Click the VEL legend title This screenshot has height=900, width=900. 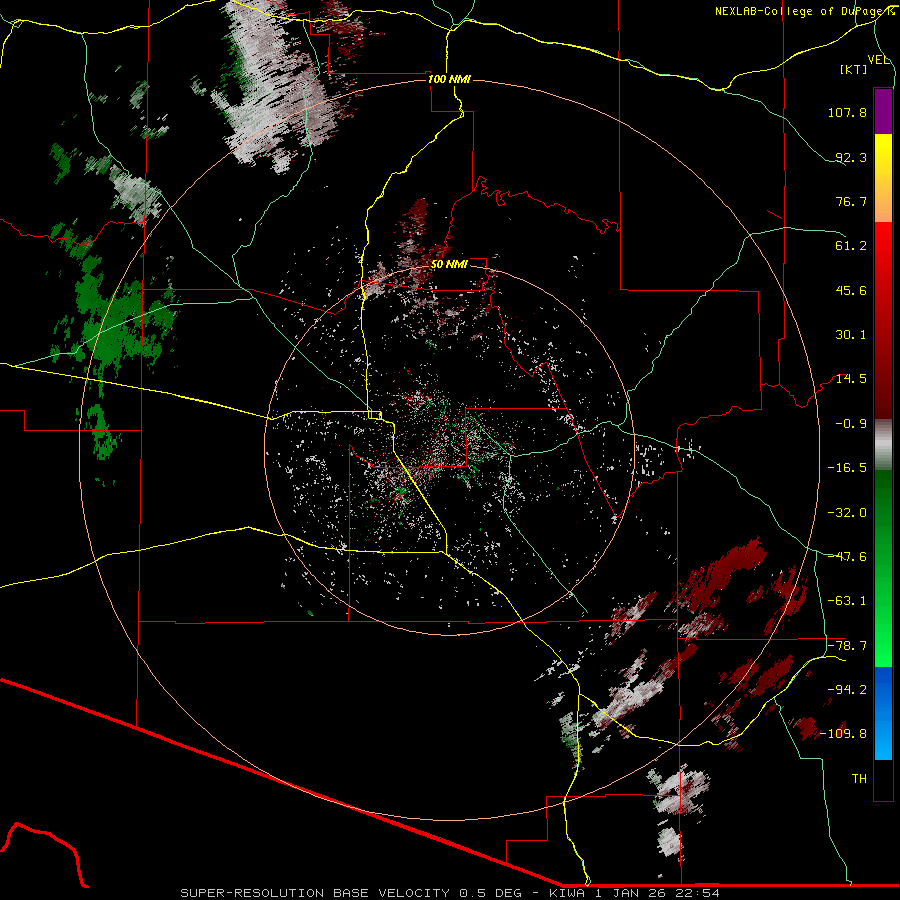(878, 60)
